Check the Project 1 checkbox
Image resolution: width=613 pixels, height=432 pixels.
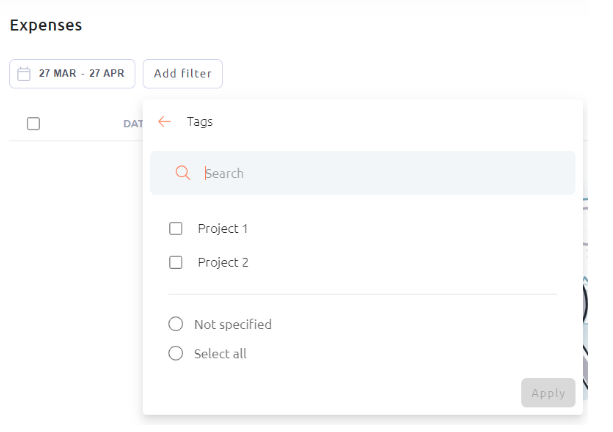176,228
